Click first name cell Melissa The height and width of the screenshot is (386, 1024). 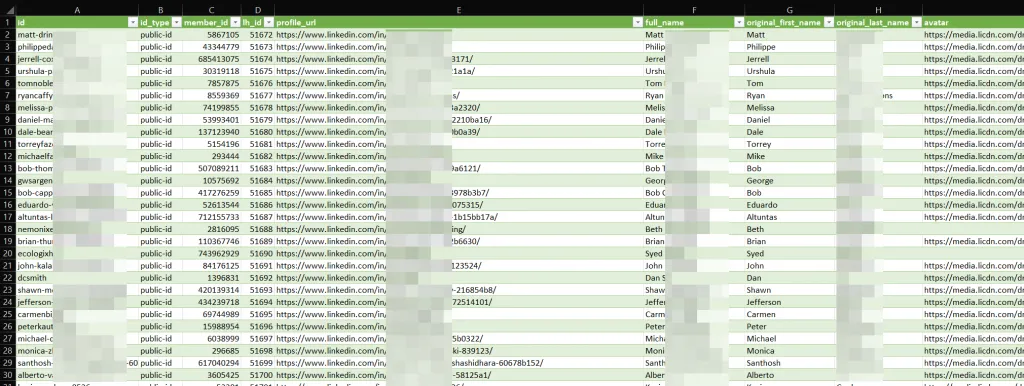[x=790, y=107]
